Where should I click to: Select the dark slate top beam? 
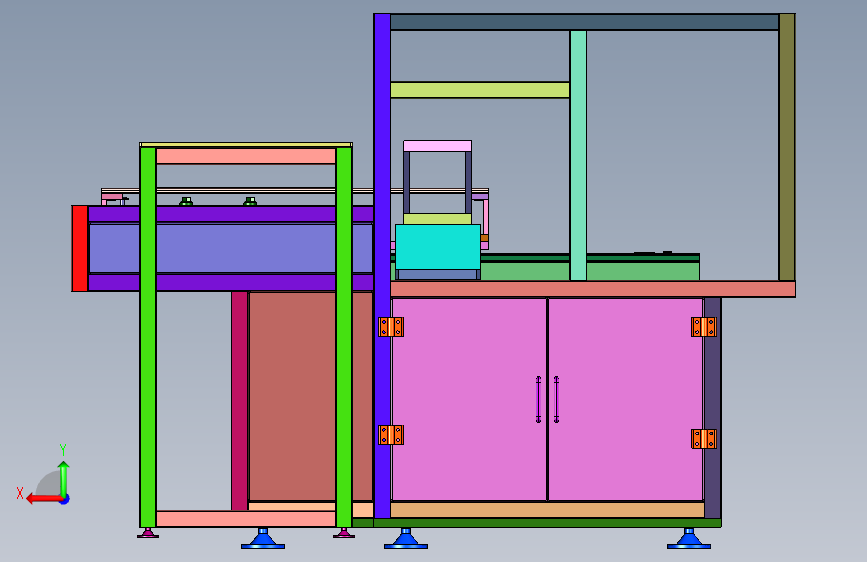(584, 22)
